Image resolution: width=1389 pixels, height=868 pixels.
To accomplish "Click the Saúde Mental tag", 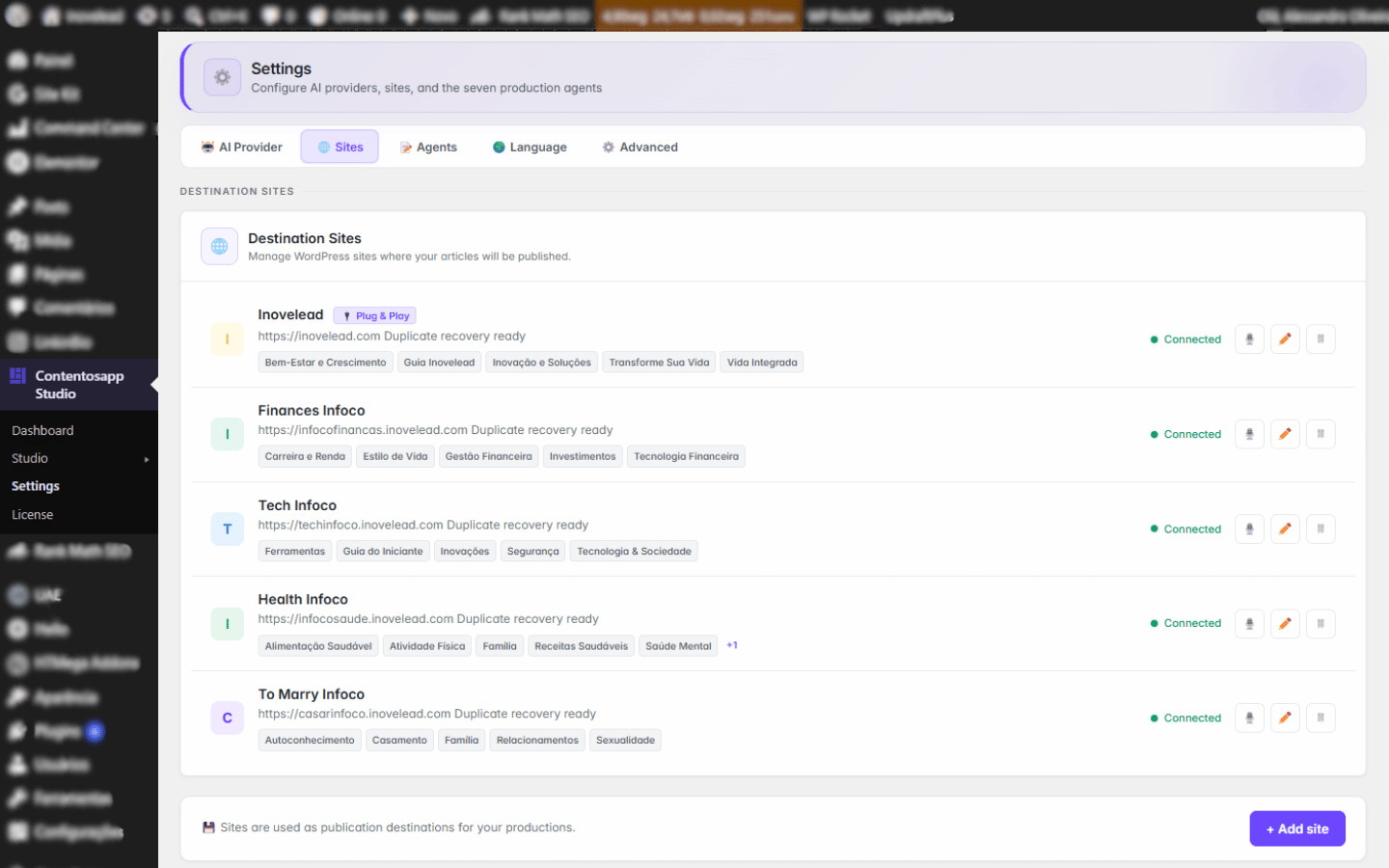I will click(x=678, y=646).
